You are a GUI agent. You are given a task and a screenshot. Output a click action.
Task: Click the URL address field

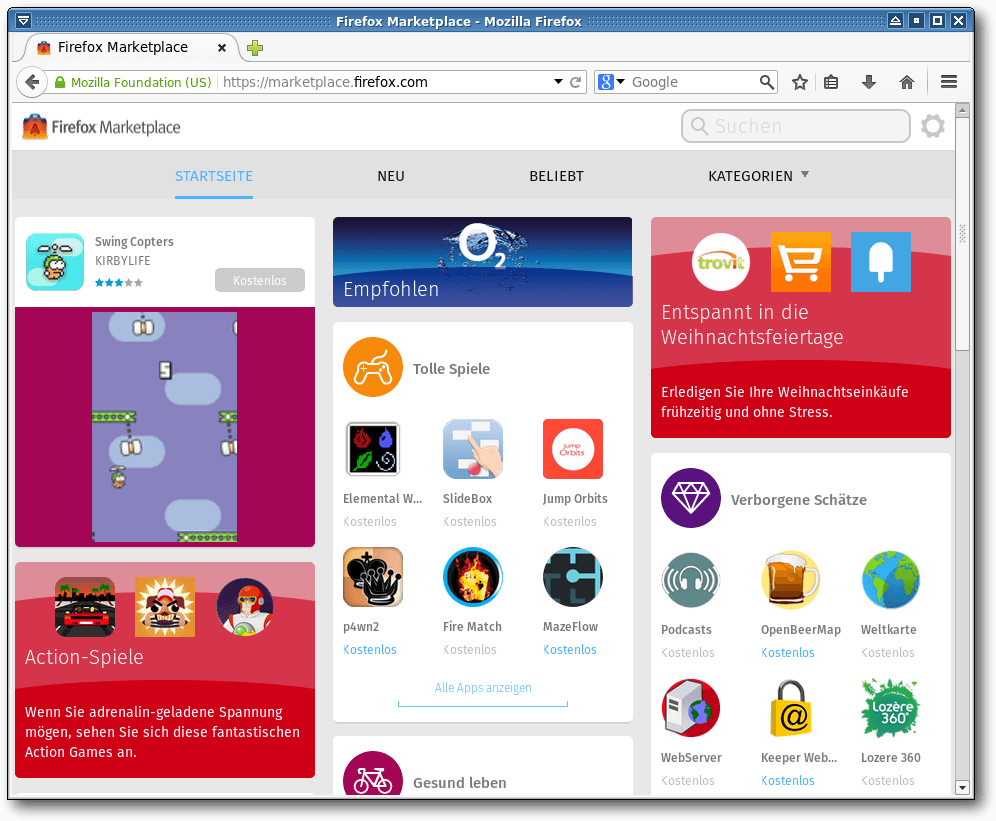pos(386,82)
